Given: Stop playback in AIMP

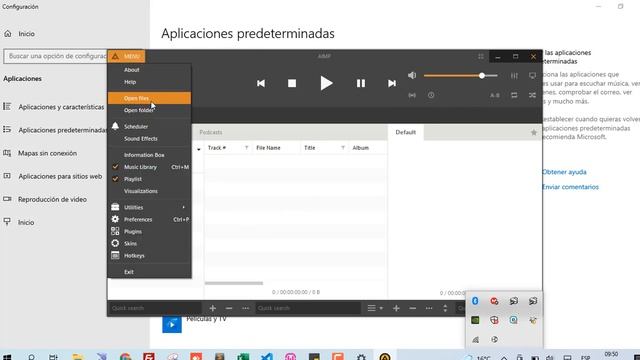Looking at the screenshot, I should [292, 83].
